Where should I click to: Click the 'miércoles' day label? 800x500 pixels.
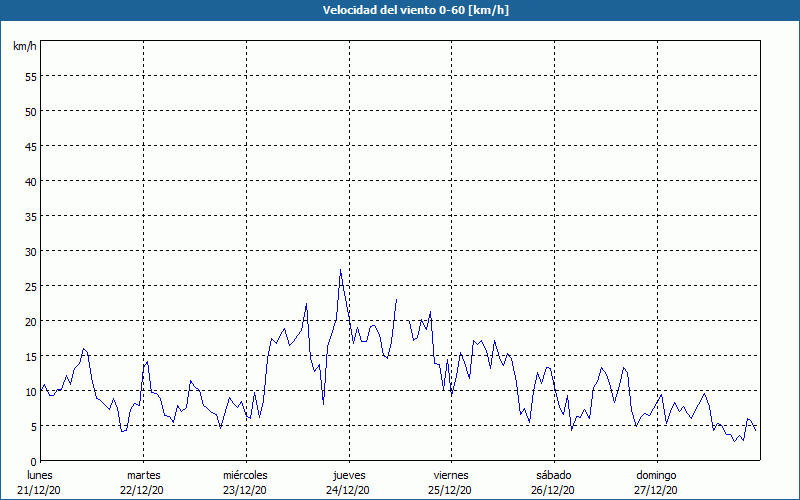pos(245,475)
